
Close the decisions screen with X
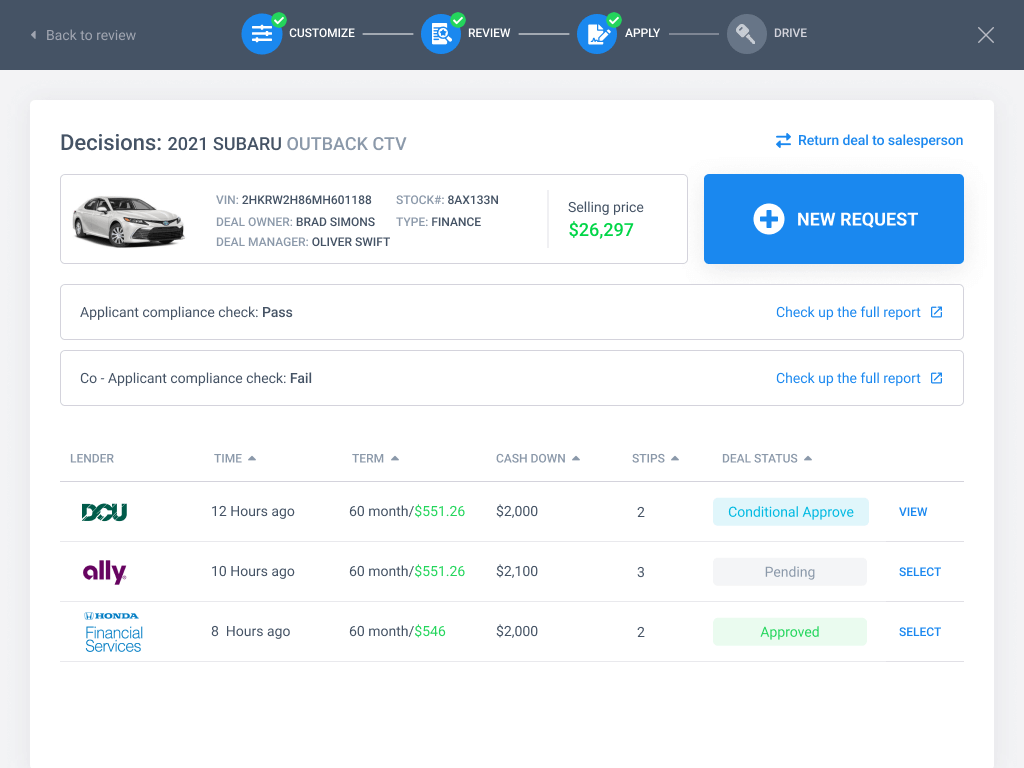pos(985,35)
